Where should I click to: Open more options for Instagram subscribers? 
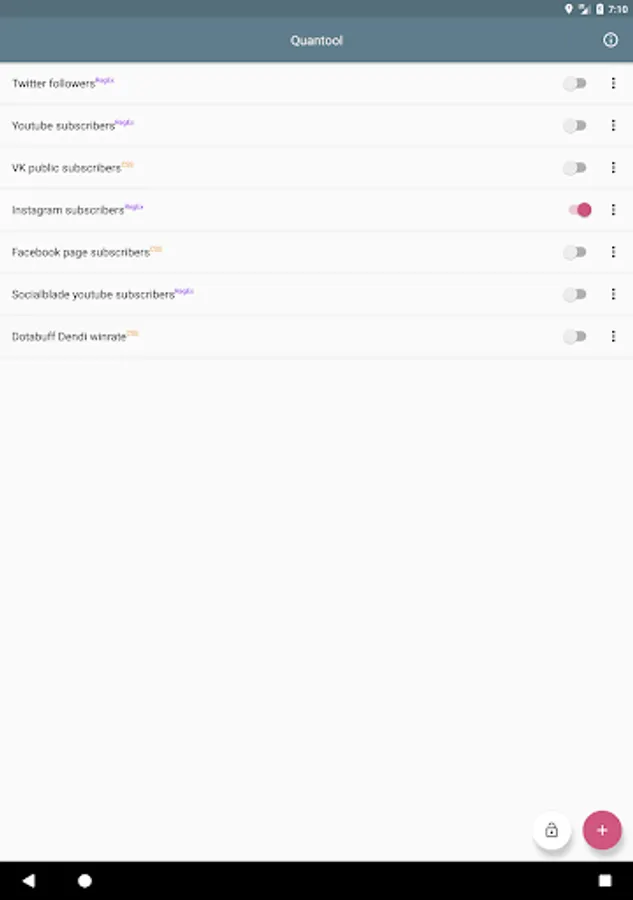pyautogui.click(x=613, y=210)
